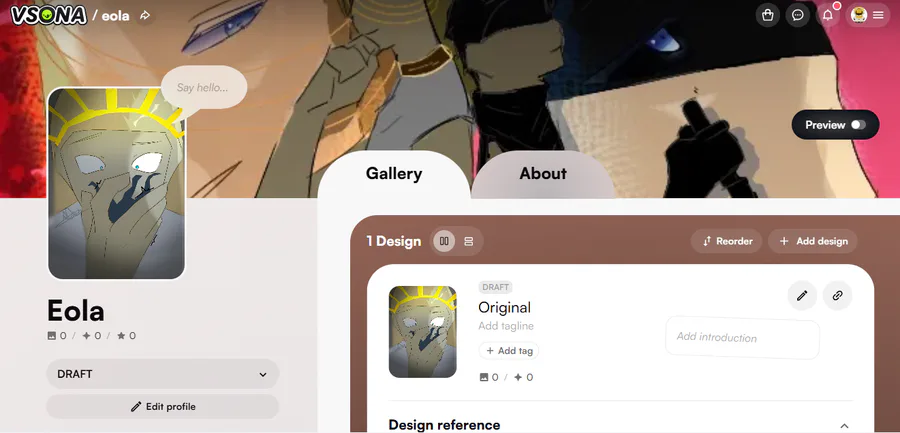Open the shopping bag icon
The image size is (900, 433).
point(767,16)
